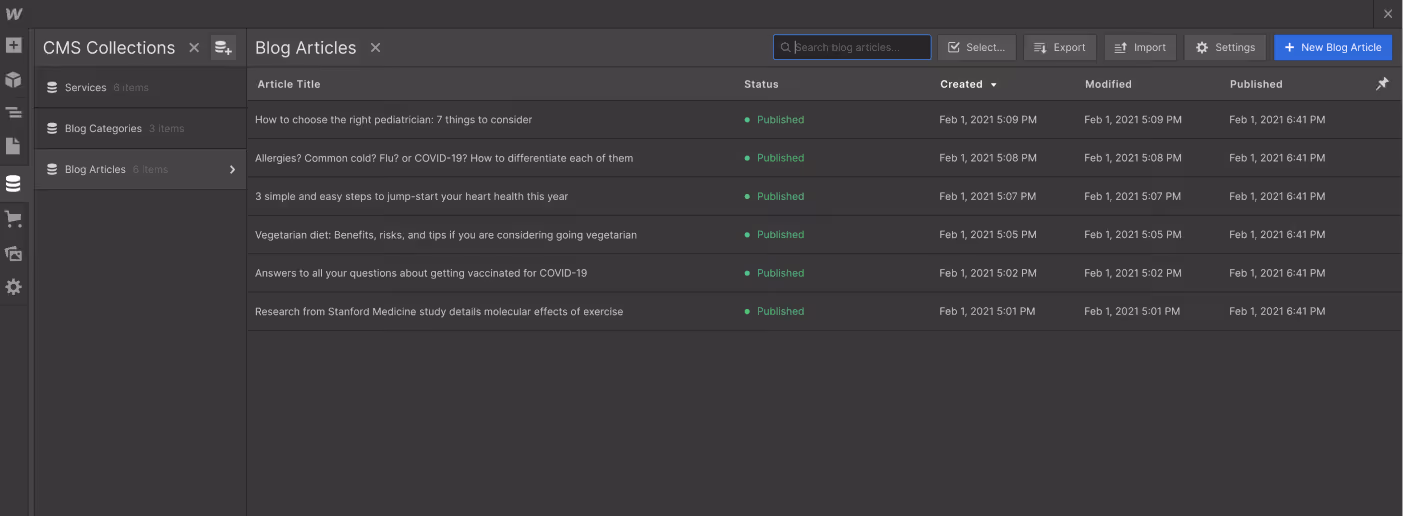1403x516 pixels.
Task: Click the Select... items button
Action: (977, 47)
